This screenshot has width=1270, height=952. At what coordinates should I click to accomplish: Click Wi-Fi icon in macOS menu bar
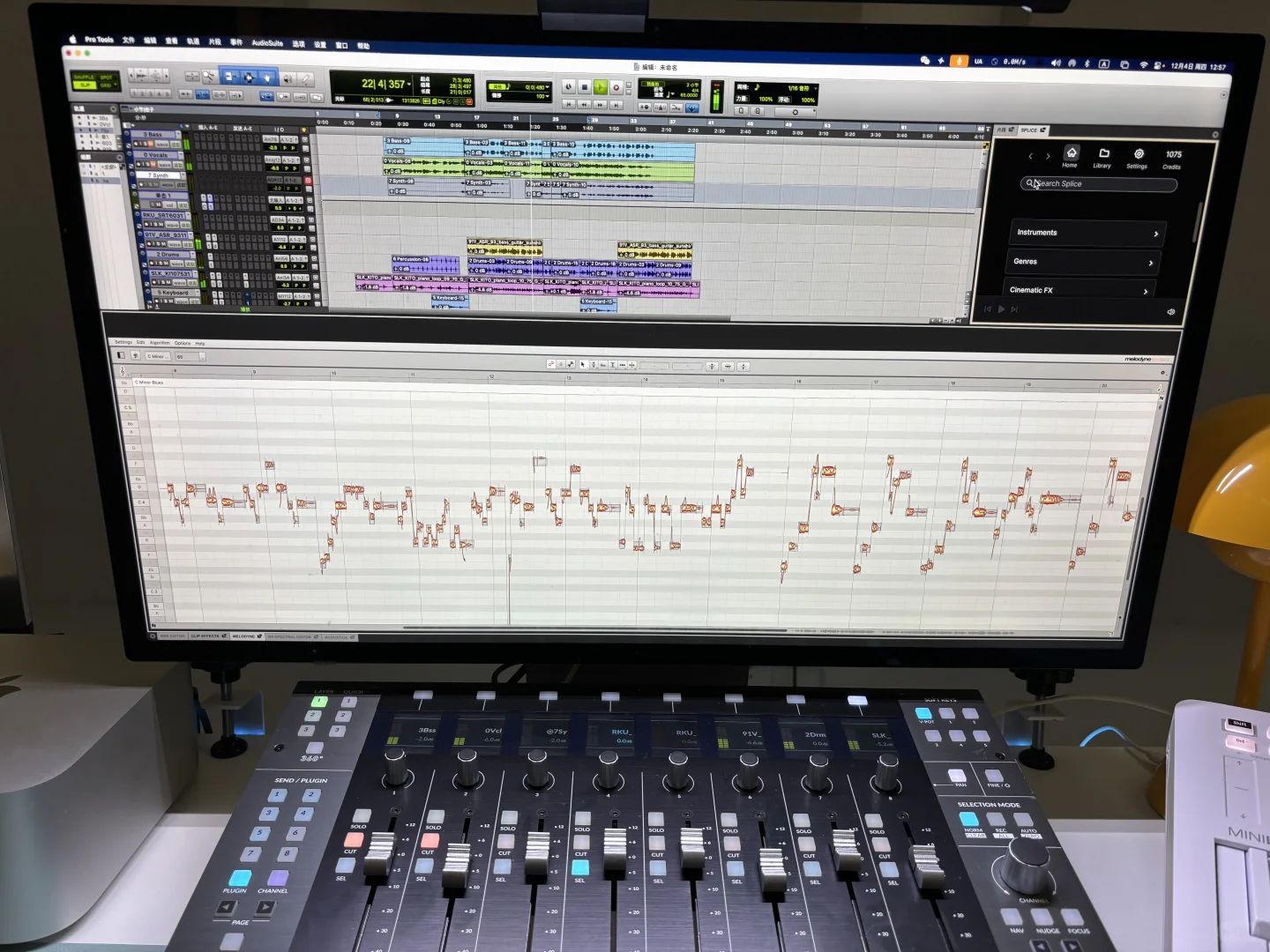pos(1144,64)
